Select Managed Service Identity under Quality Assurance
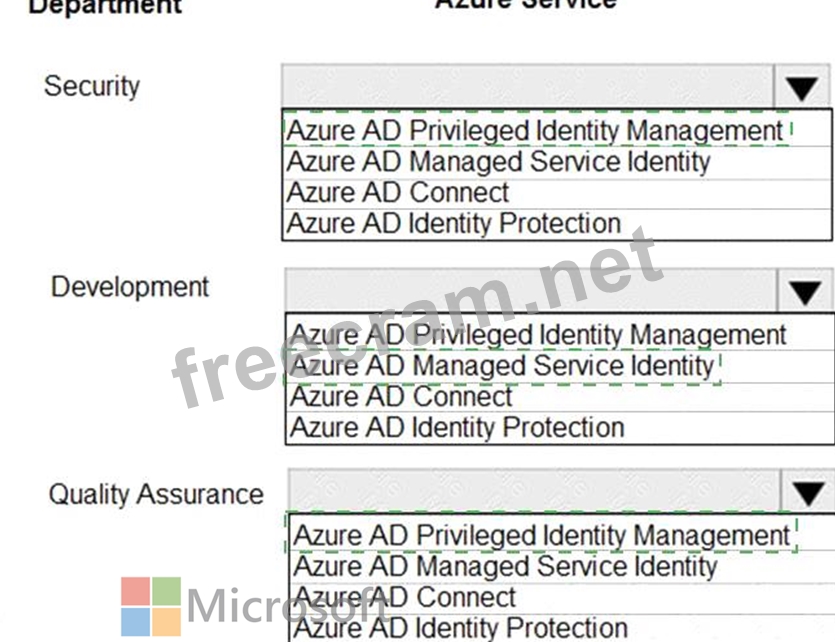835x642 pixels. pos(505,567)
